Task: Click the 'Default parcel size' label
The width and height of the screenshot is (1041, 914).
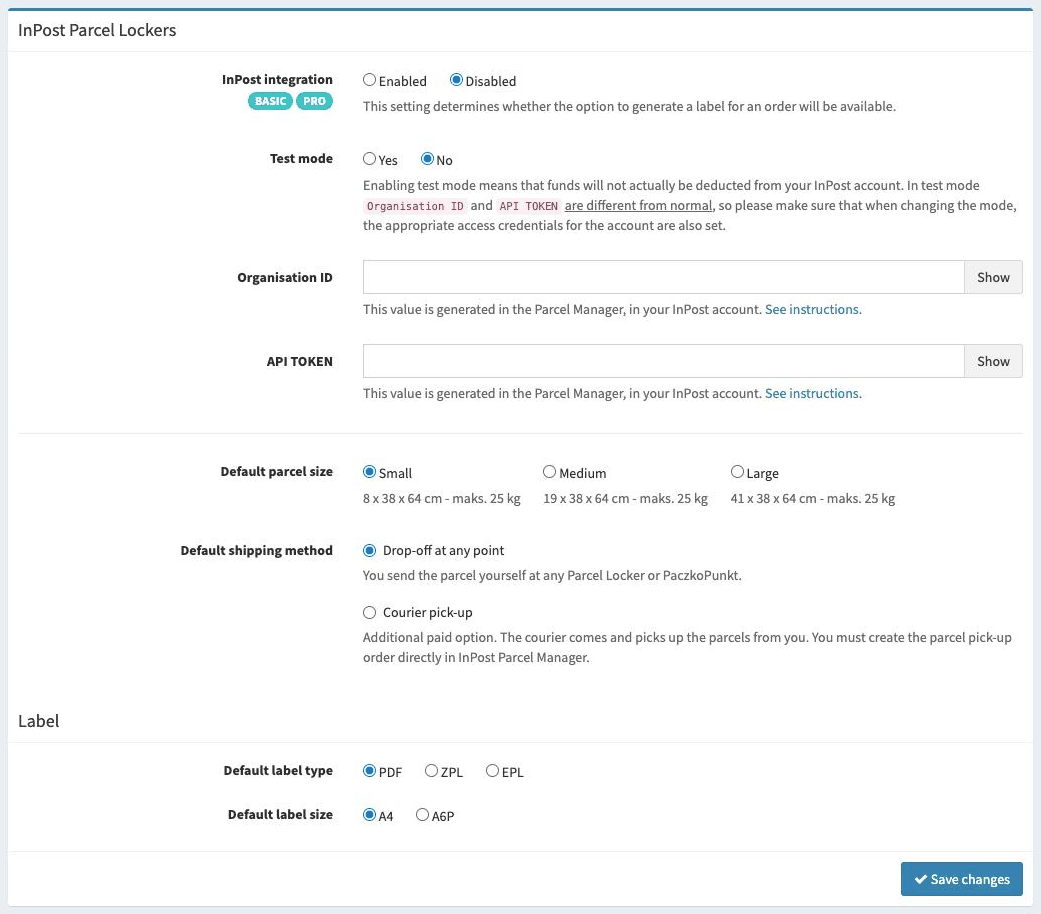Action: click(277, 472)
